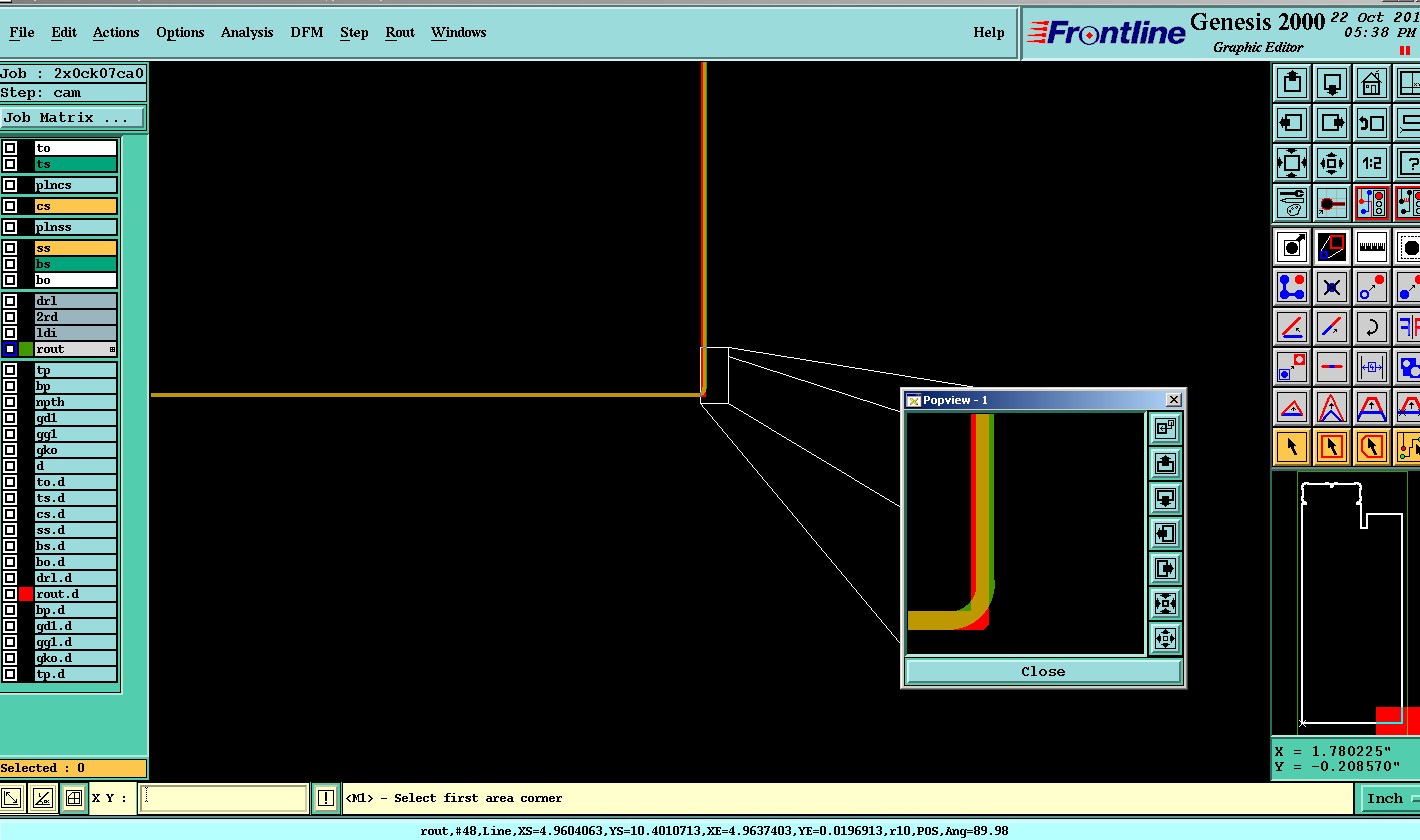Click the blue-circle-to-red-square move icon

pos(1292,367)
